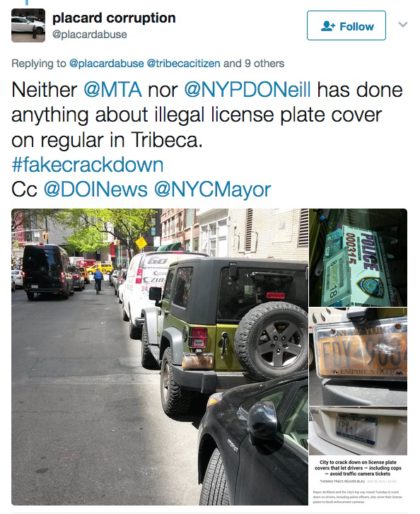
Task: Open the @NYPDONeill mention
Action: [x=247, y=90]
